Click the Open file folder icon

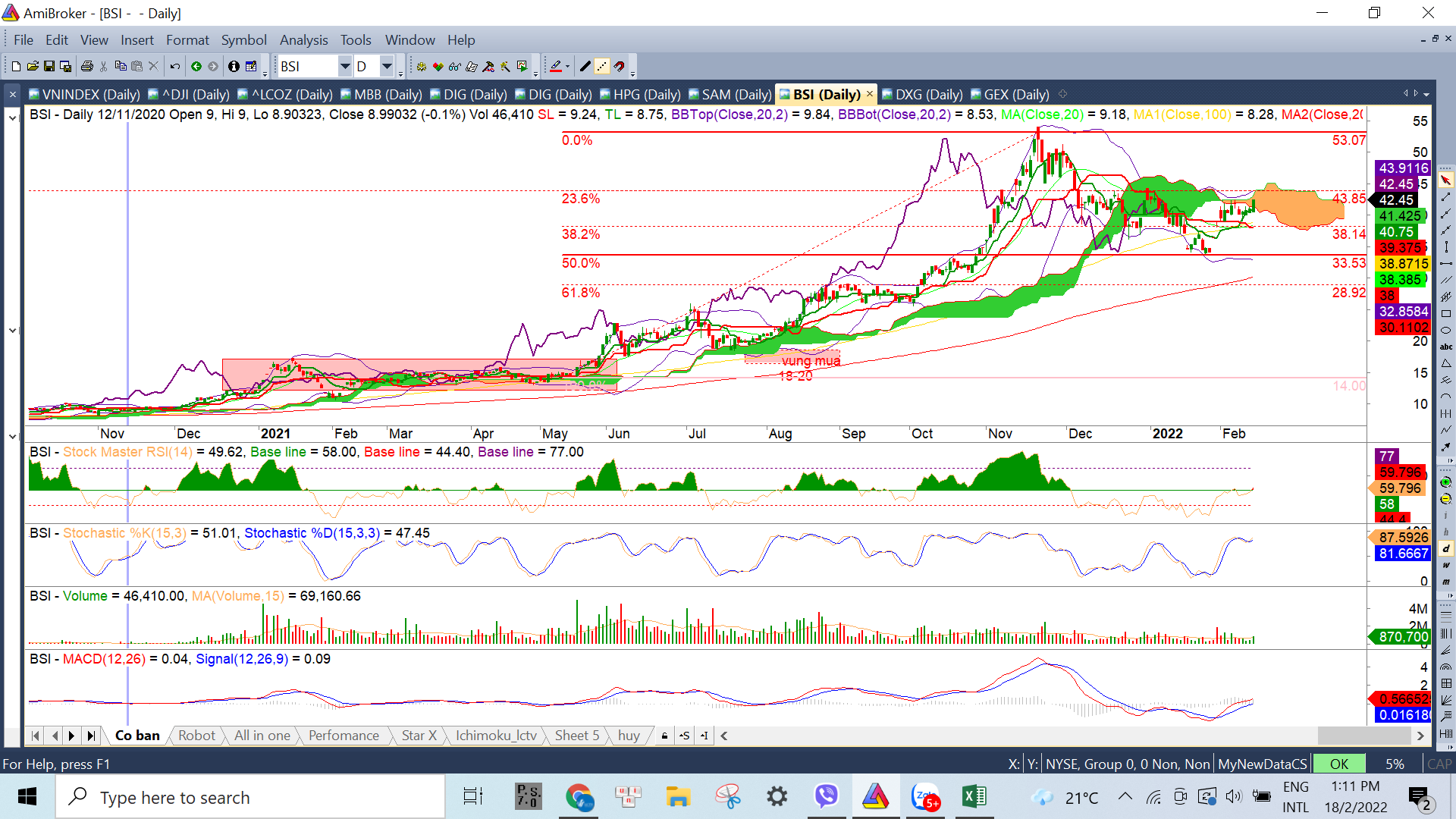pyautogui.click(x=33, y=67)
